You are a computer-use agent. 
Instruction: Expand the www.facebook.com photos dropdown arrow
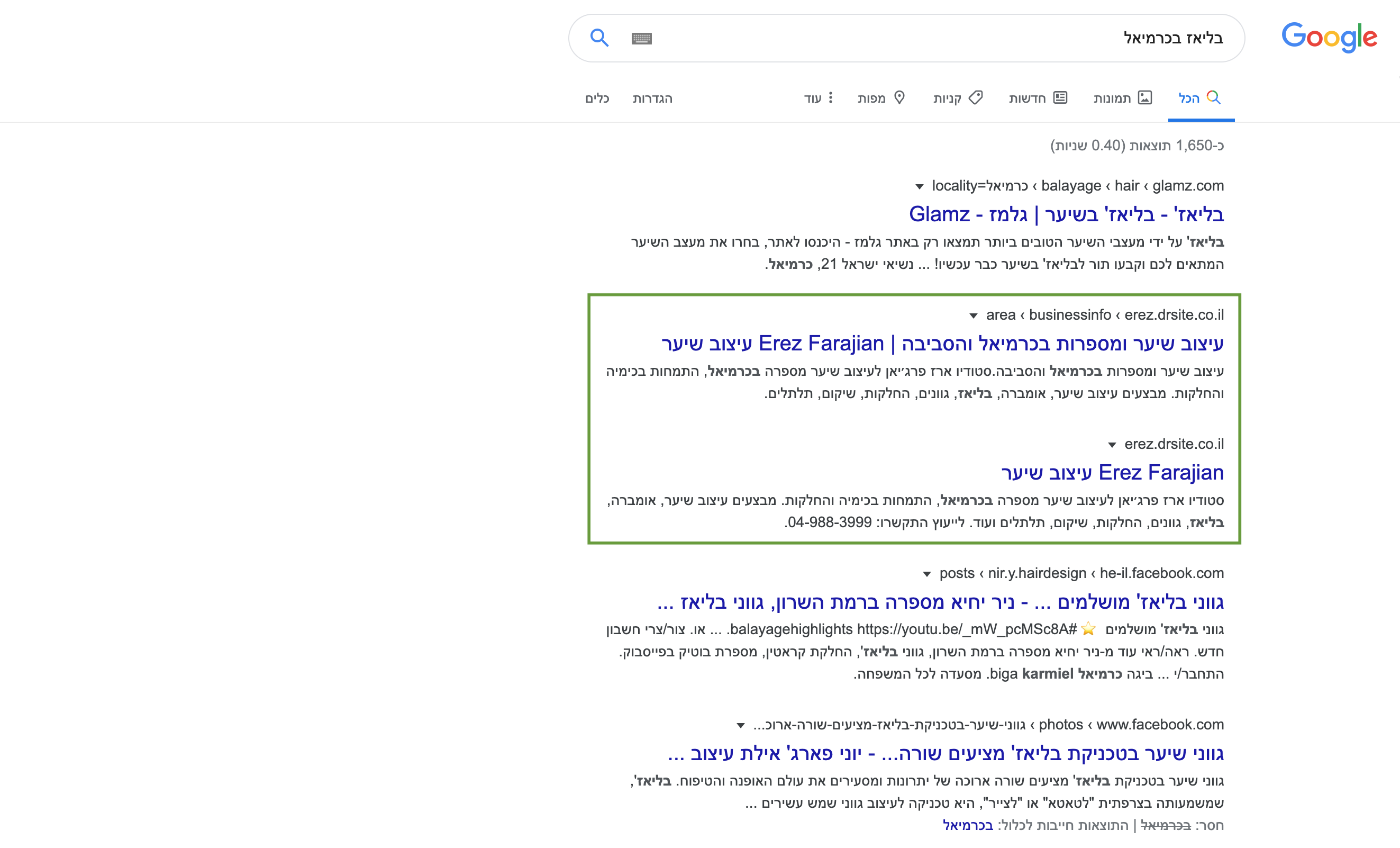point(740,725)
